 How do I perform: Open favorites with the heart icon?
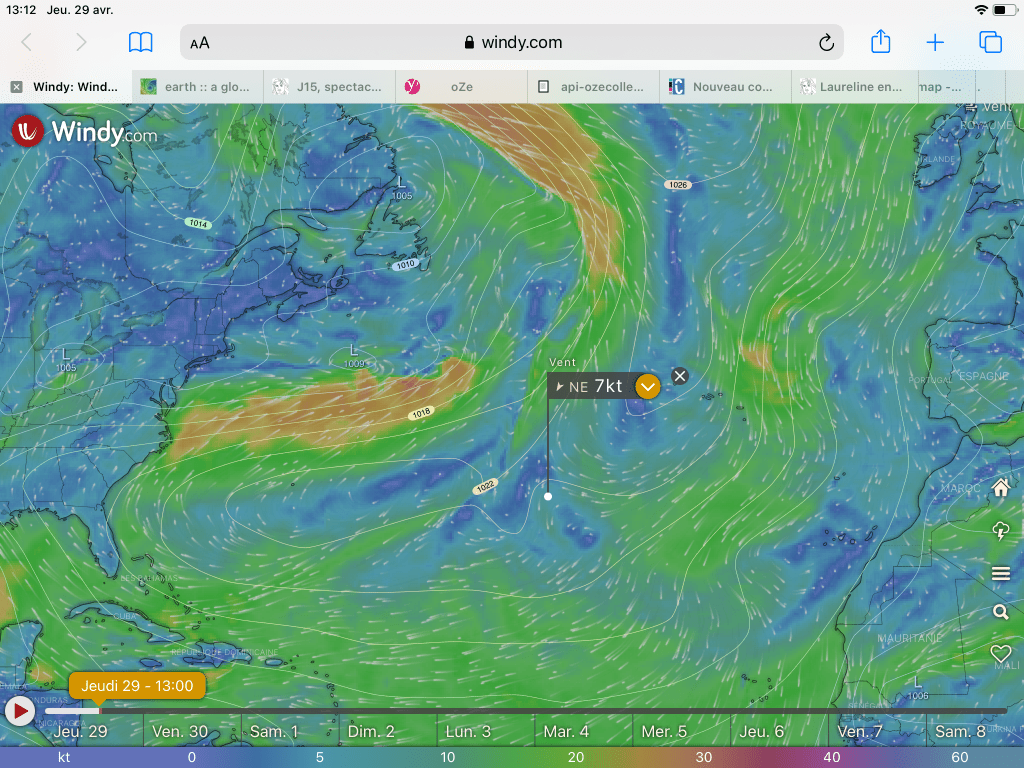coord(1000,653)
